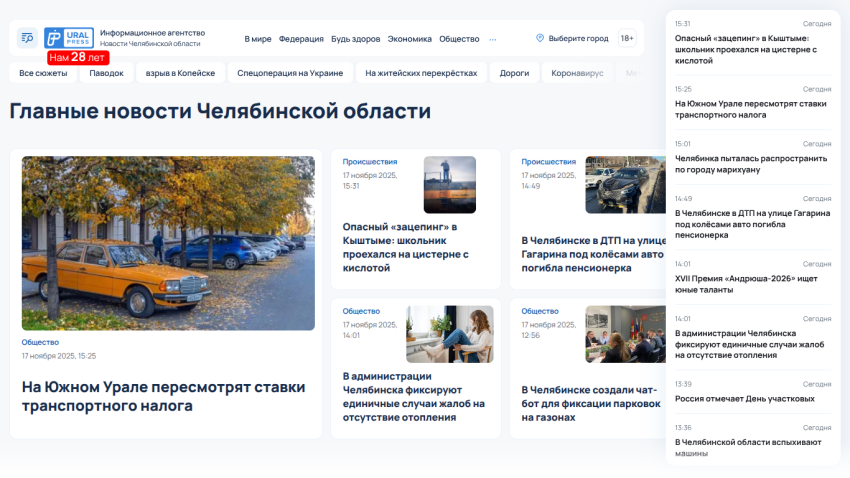Click timestamp '13:39' in sidebar
850x478 pixels.
tap(683, 384)
